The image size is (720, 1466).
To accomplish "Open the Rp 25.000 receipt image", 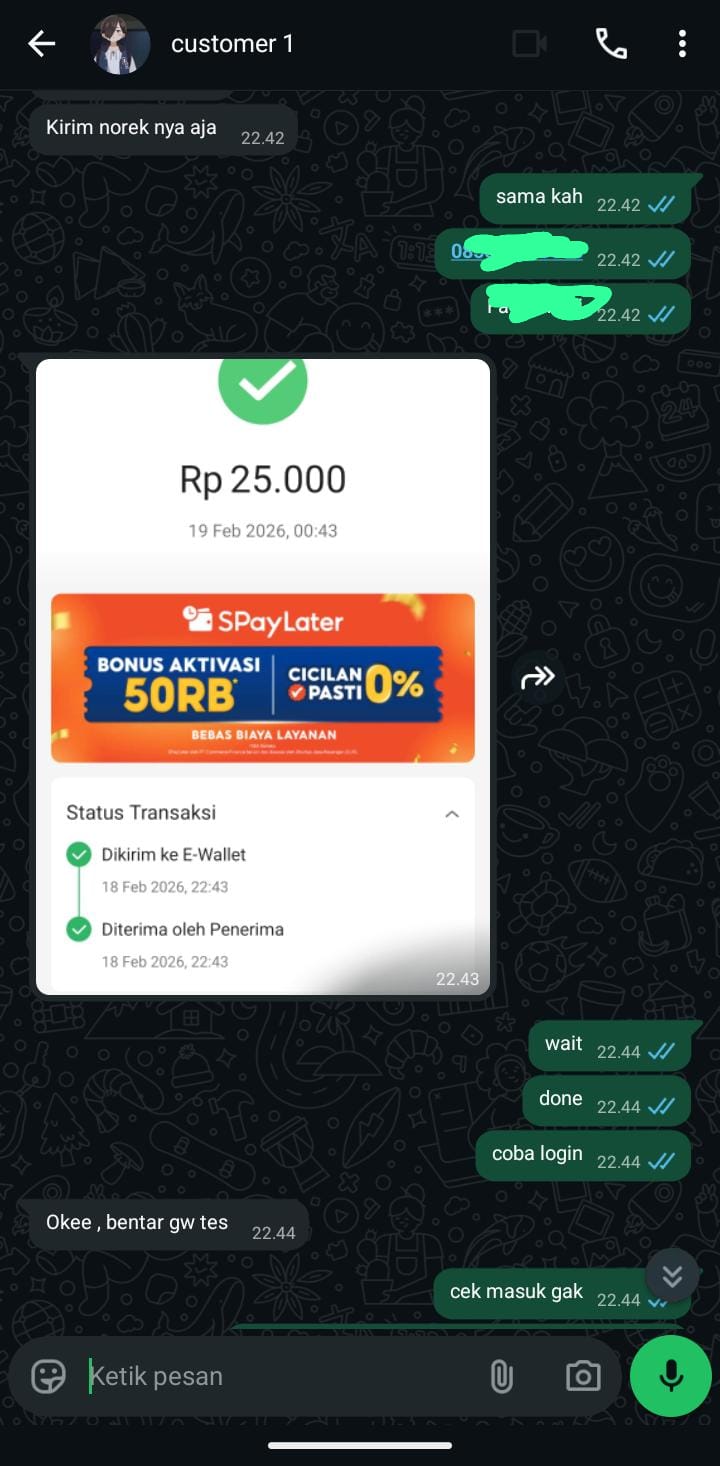I will pos(263,676).
